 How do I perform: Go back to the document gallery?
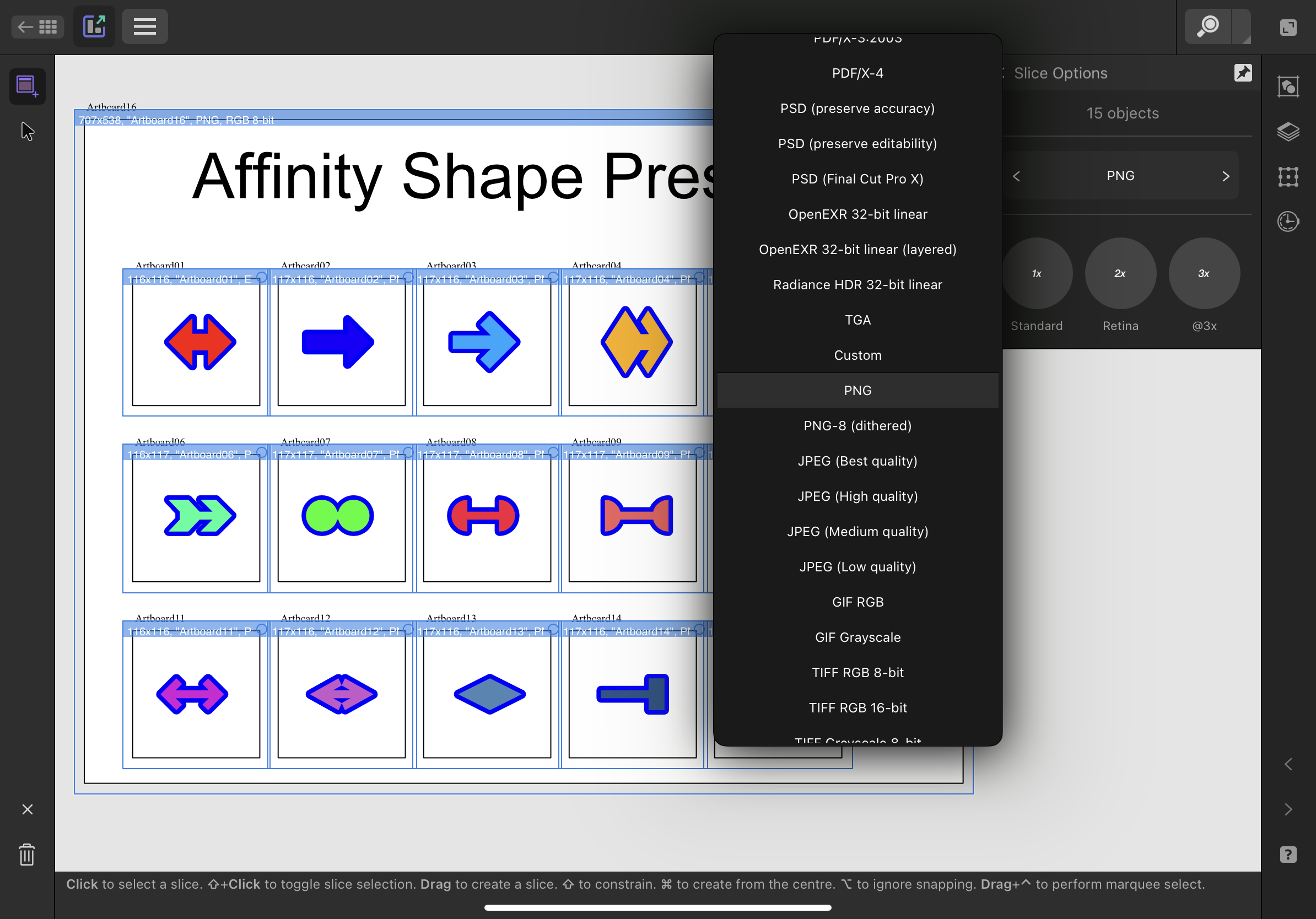[37, 26]
